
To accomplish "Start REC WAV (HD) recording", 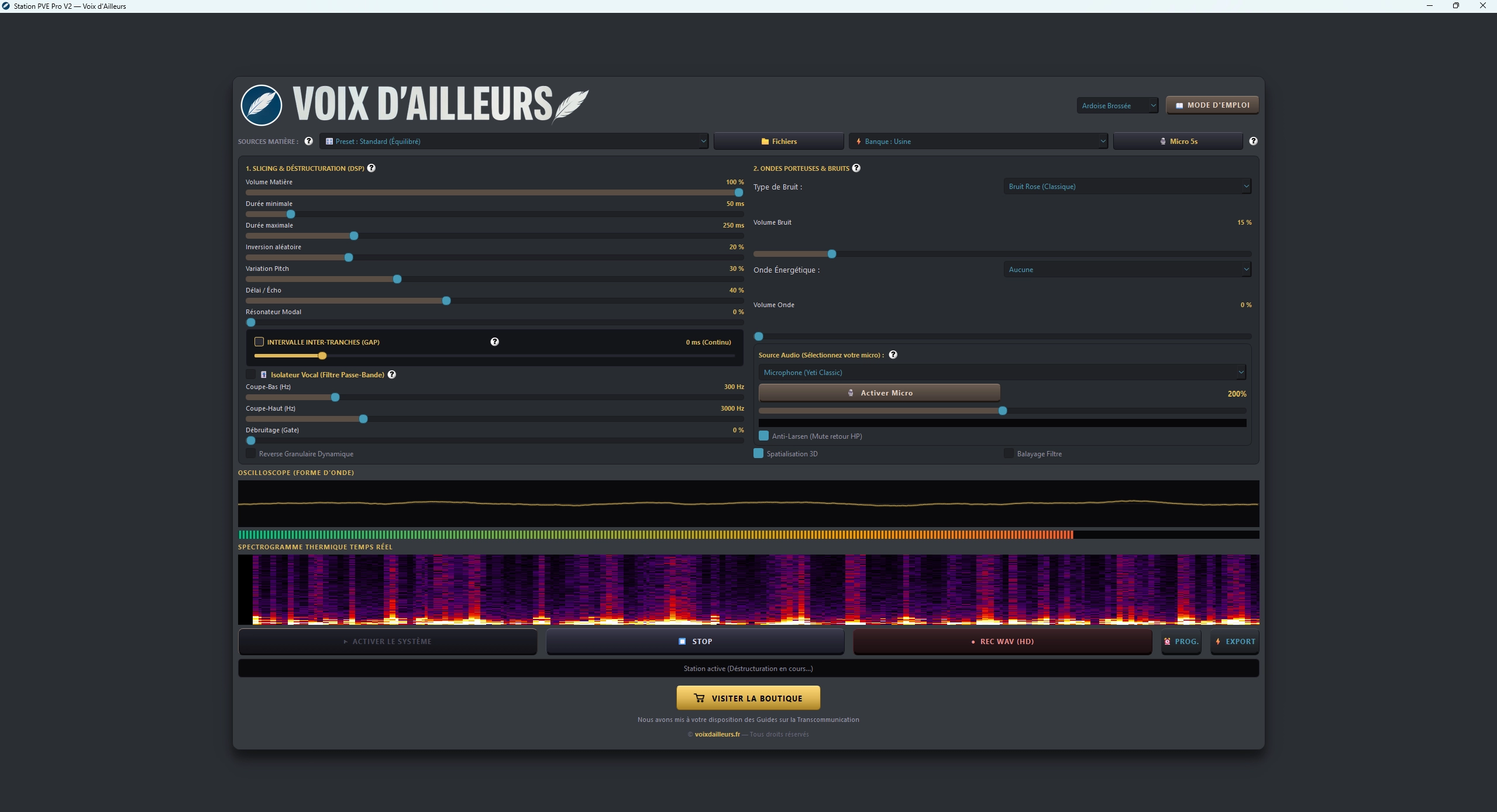I will (1003, 641).
